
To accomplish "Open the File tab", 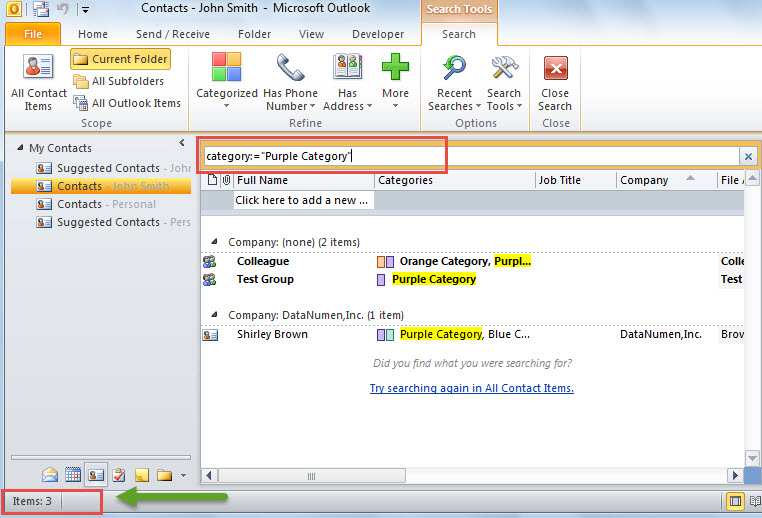I will tap(33, 34).
